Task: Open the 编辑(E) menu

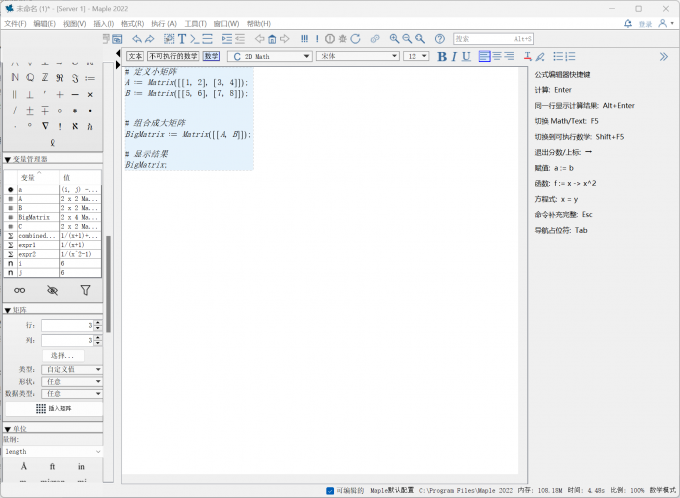Action: [45, 23]
